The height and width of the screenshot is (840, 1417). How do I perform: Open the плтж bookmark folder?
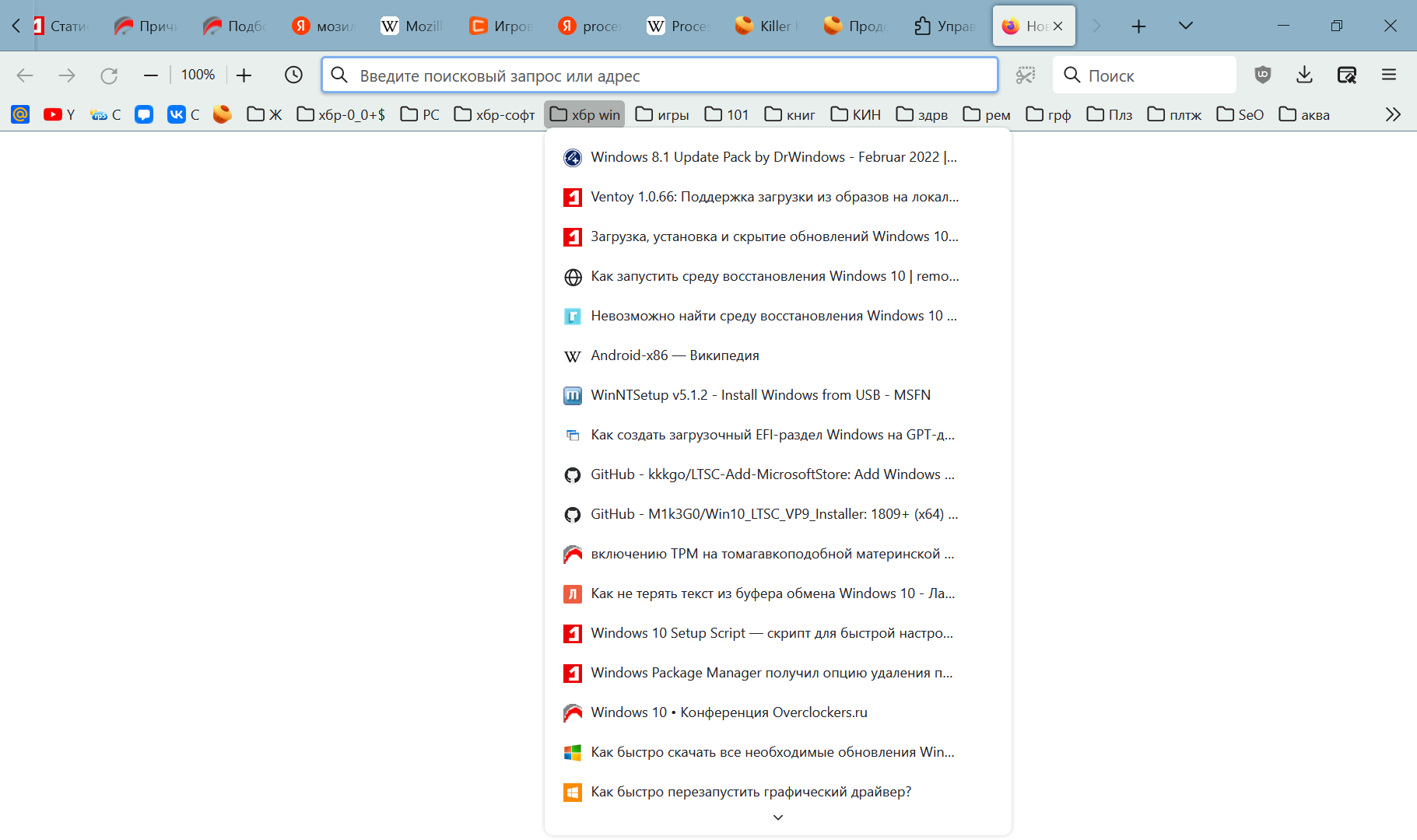click(x=1175, y=114)
